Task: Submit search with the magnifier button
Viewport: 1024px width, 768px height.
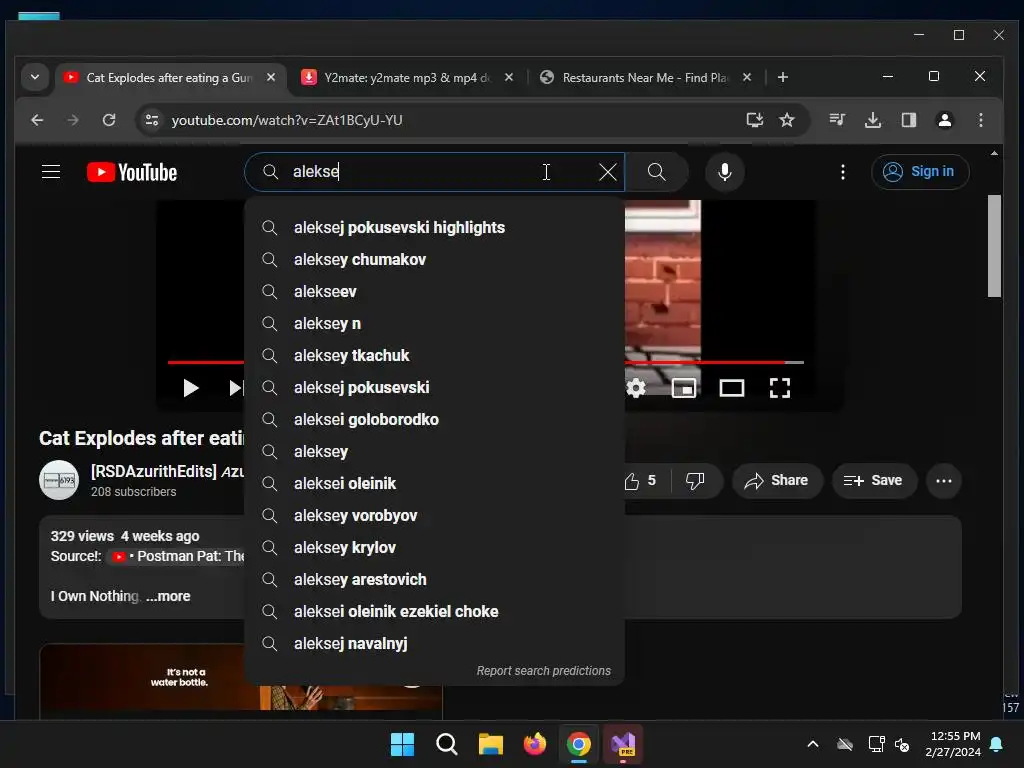Action: (x=656, y=172)
